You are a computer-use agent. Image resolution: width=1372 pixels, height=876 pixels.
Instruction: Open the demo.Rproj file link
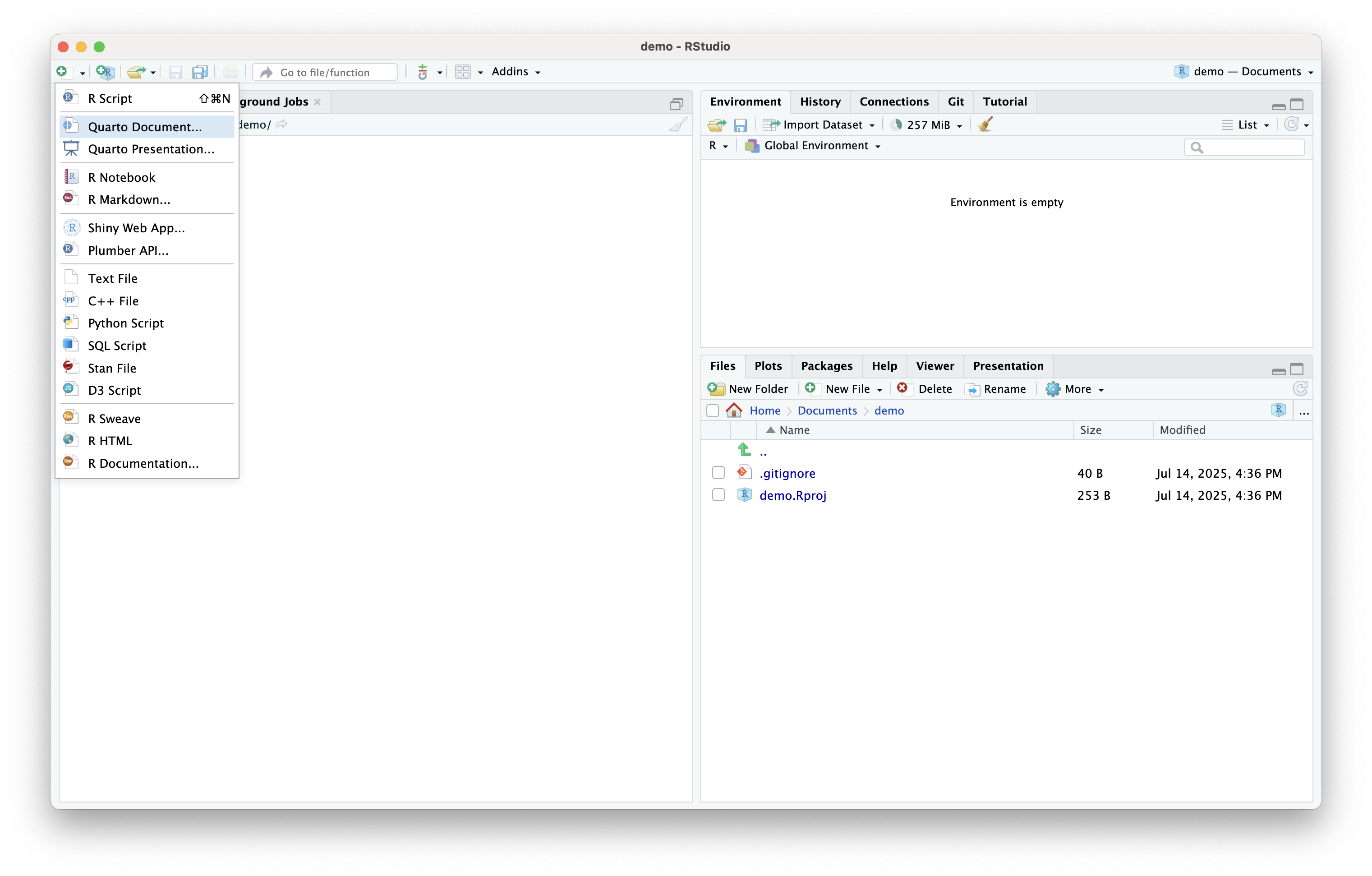pos(792,495)
